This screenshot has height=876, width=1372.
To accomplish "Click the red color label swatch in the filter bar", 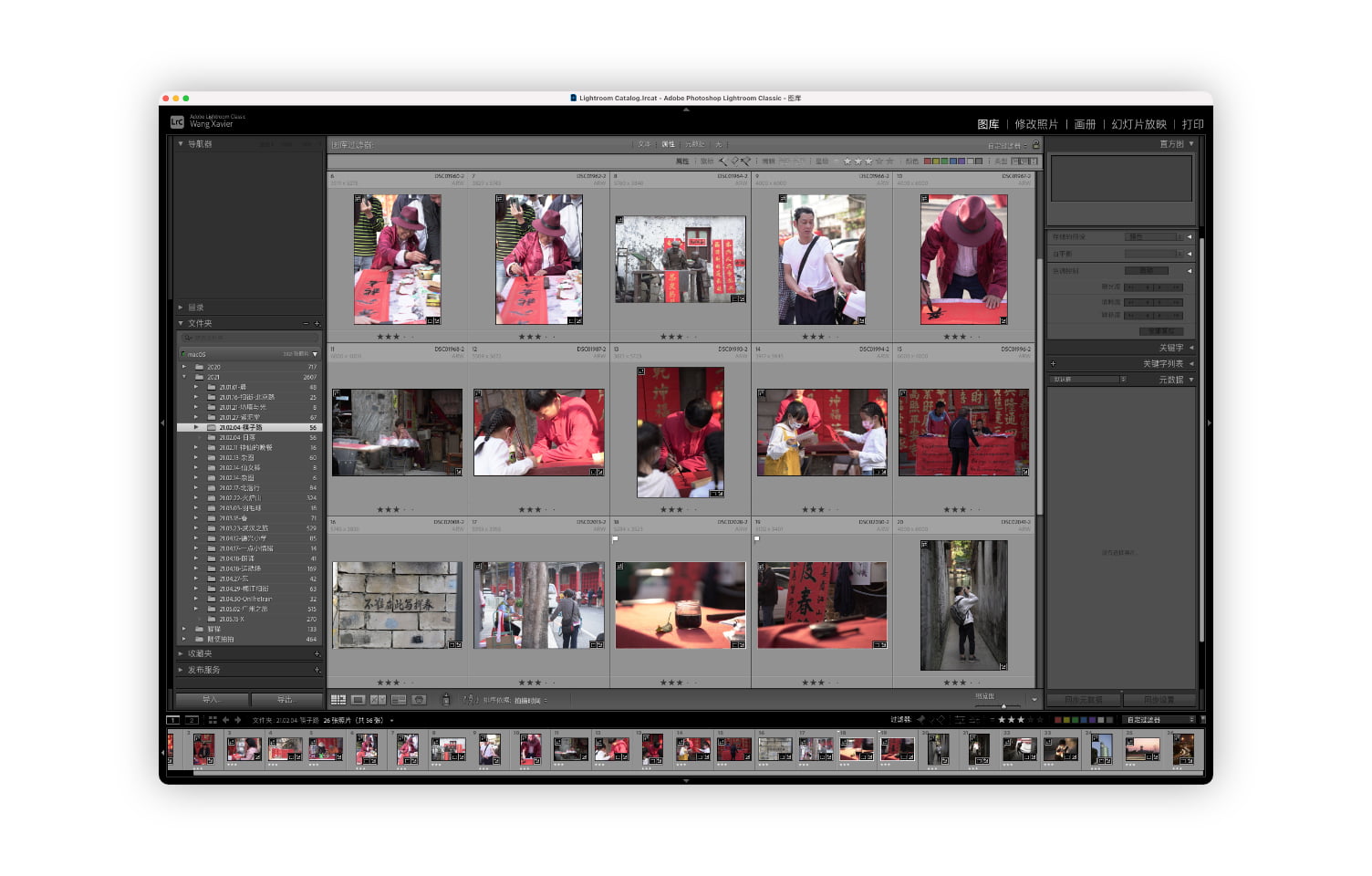I will pyautogui.click(x=927, y=161).
